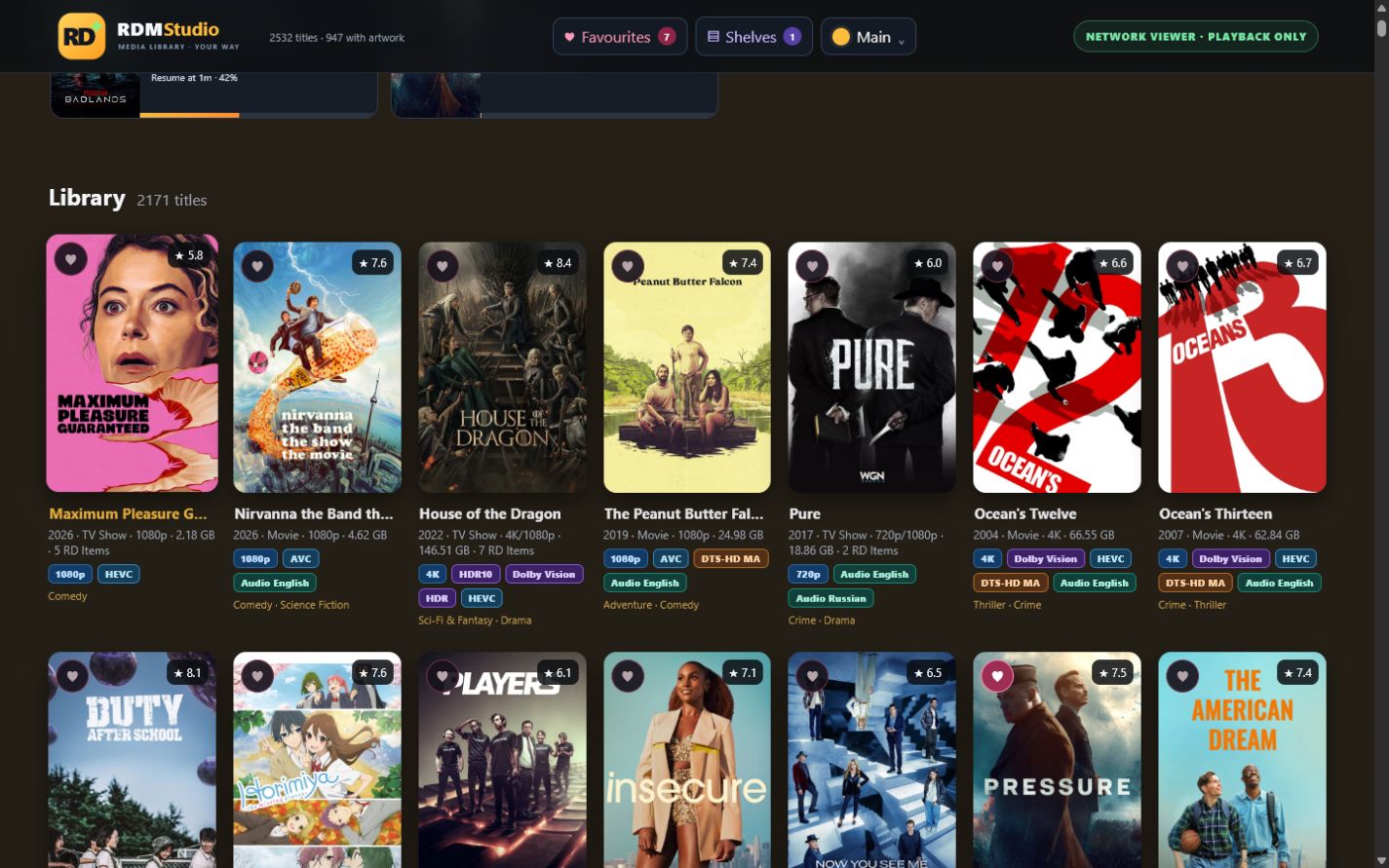The height and width of the screenshot is (868, 1389).
Task: Expand the Main profile dropdown chevron
Action: [901, 40]
